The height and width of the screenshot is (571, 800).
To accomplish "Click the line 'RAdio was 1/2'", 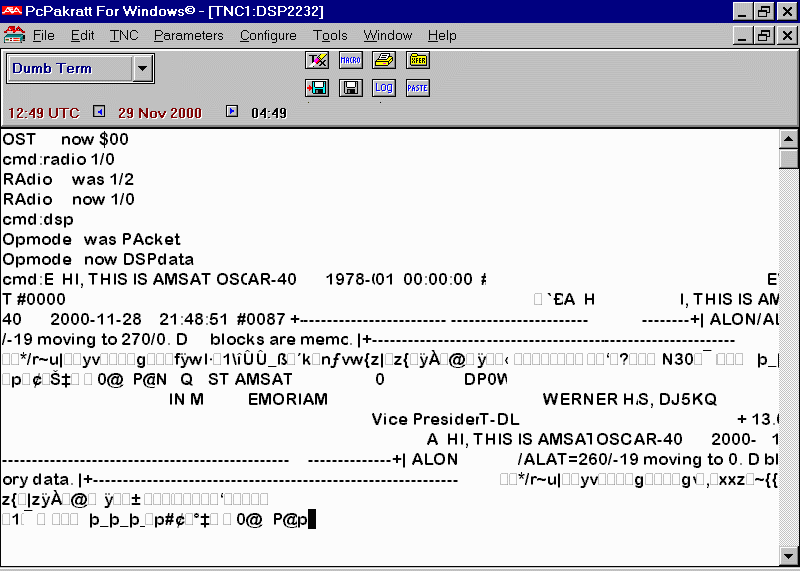I will [x=68, y=179].
